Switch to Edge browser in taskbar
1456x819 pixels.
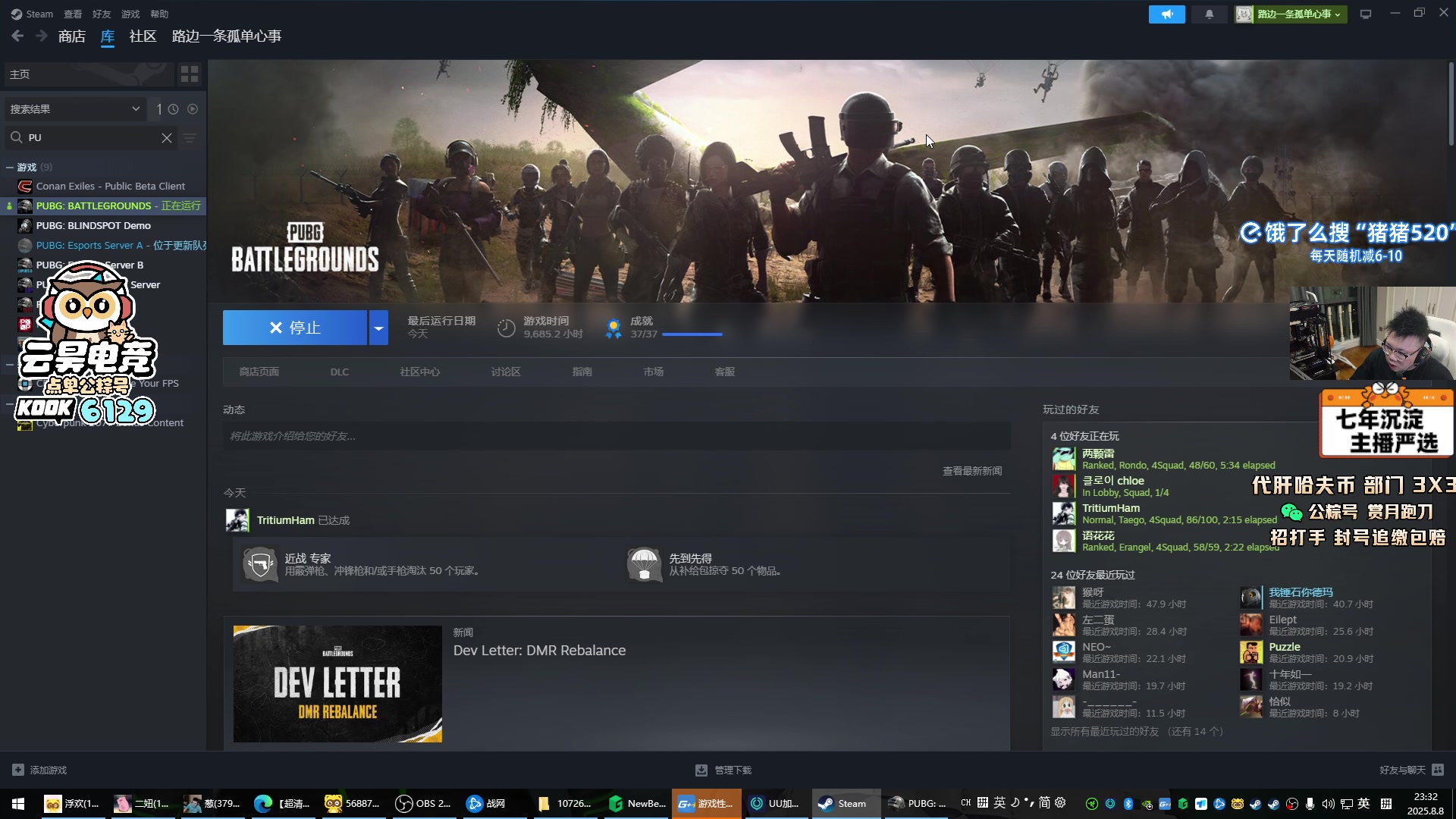(x=283, y=804)
